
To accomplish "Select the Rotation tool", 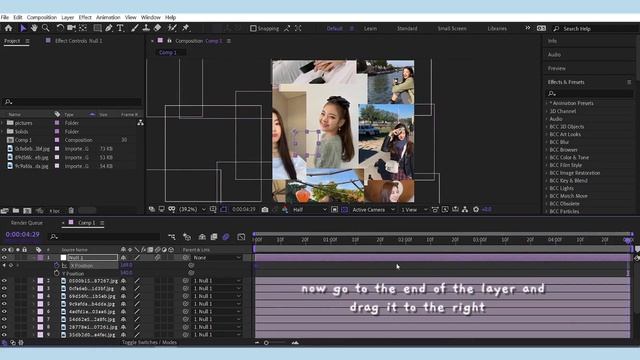I will 60,28.
